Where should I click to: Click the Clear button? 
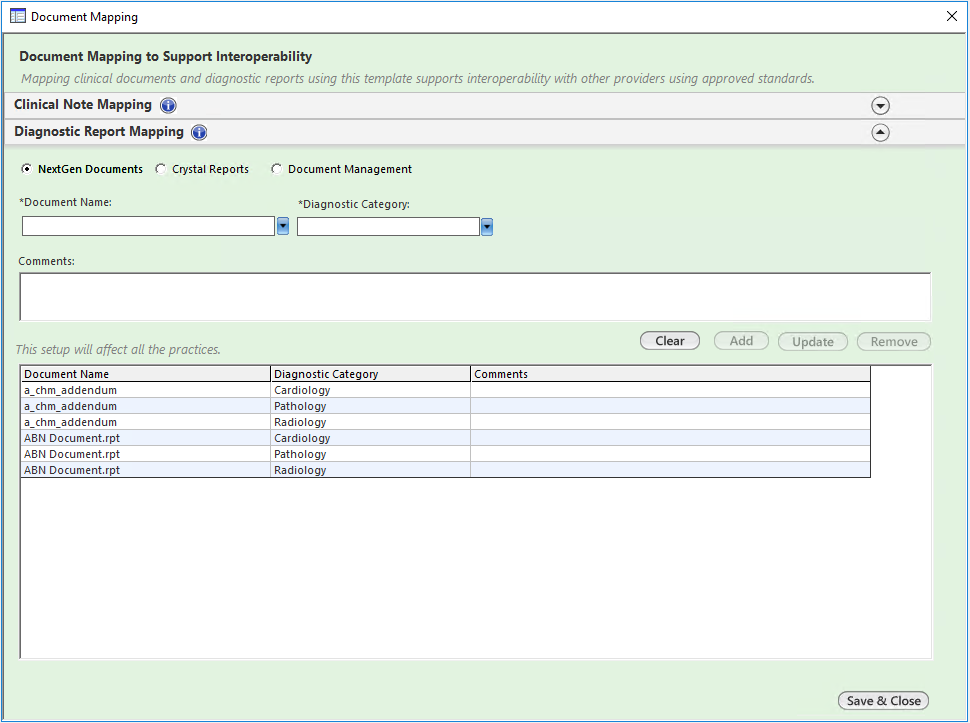click(x=670, y=341)
